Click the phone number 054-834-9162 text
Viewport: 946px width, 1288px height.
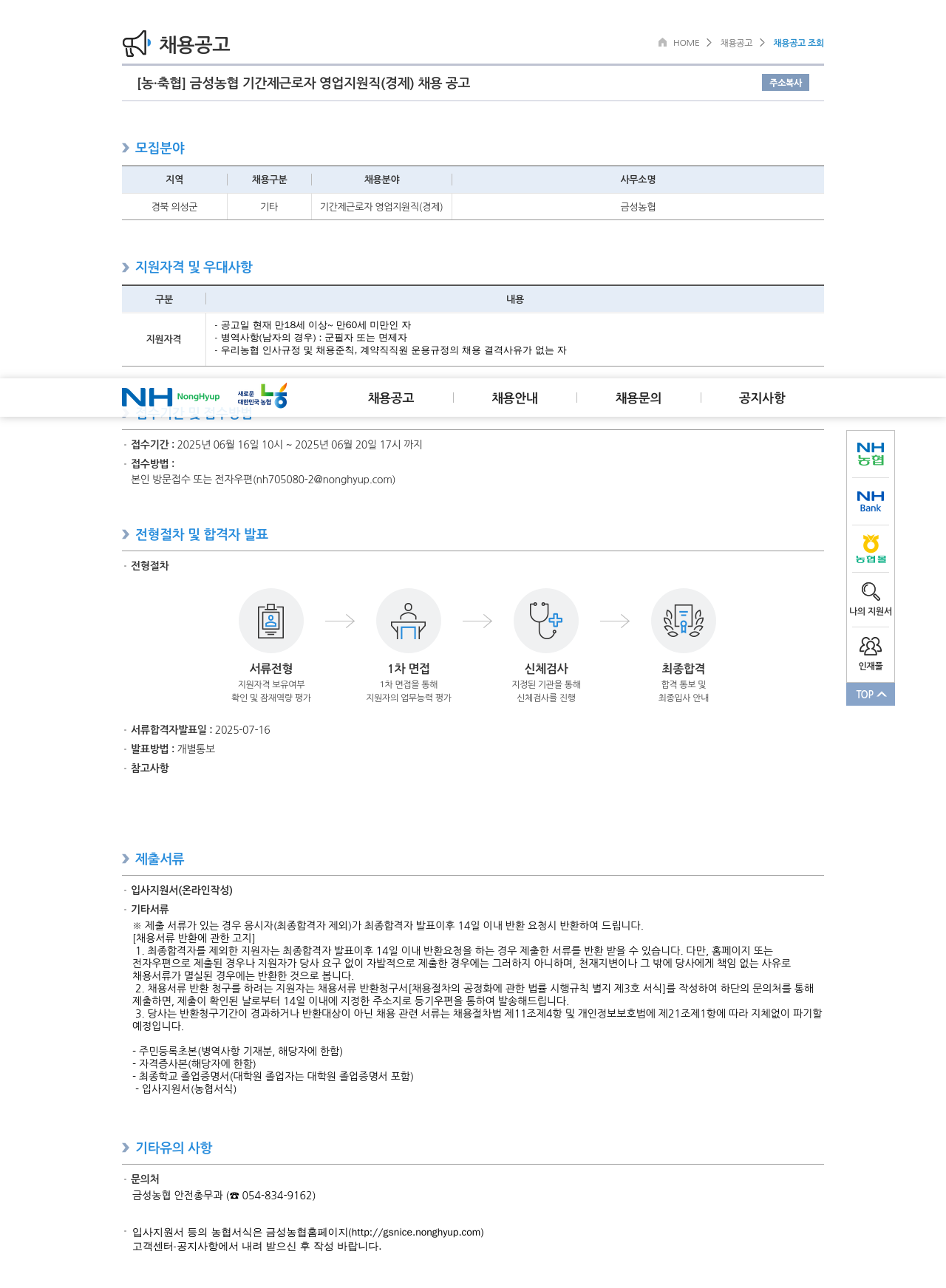279,1196
